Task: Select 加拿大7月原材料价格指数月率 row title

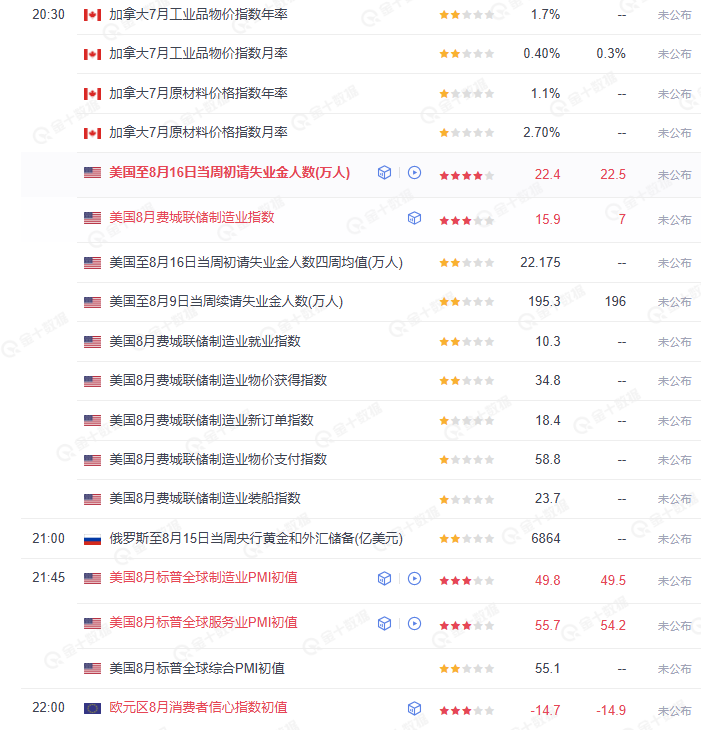Action: click(x=198, y=132)
